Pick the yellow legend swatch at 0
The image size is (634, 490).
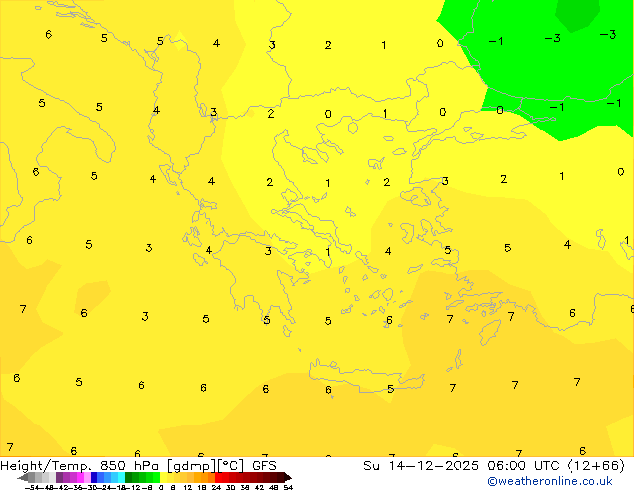click(x=163, y=477)
